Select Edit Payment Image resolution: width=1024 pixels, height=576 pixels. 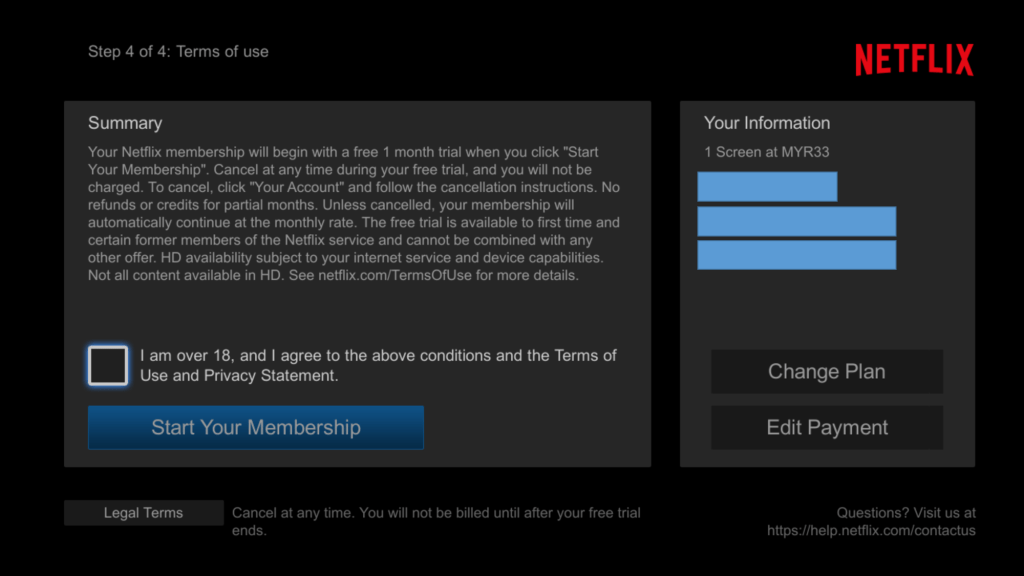point(826,427)
